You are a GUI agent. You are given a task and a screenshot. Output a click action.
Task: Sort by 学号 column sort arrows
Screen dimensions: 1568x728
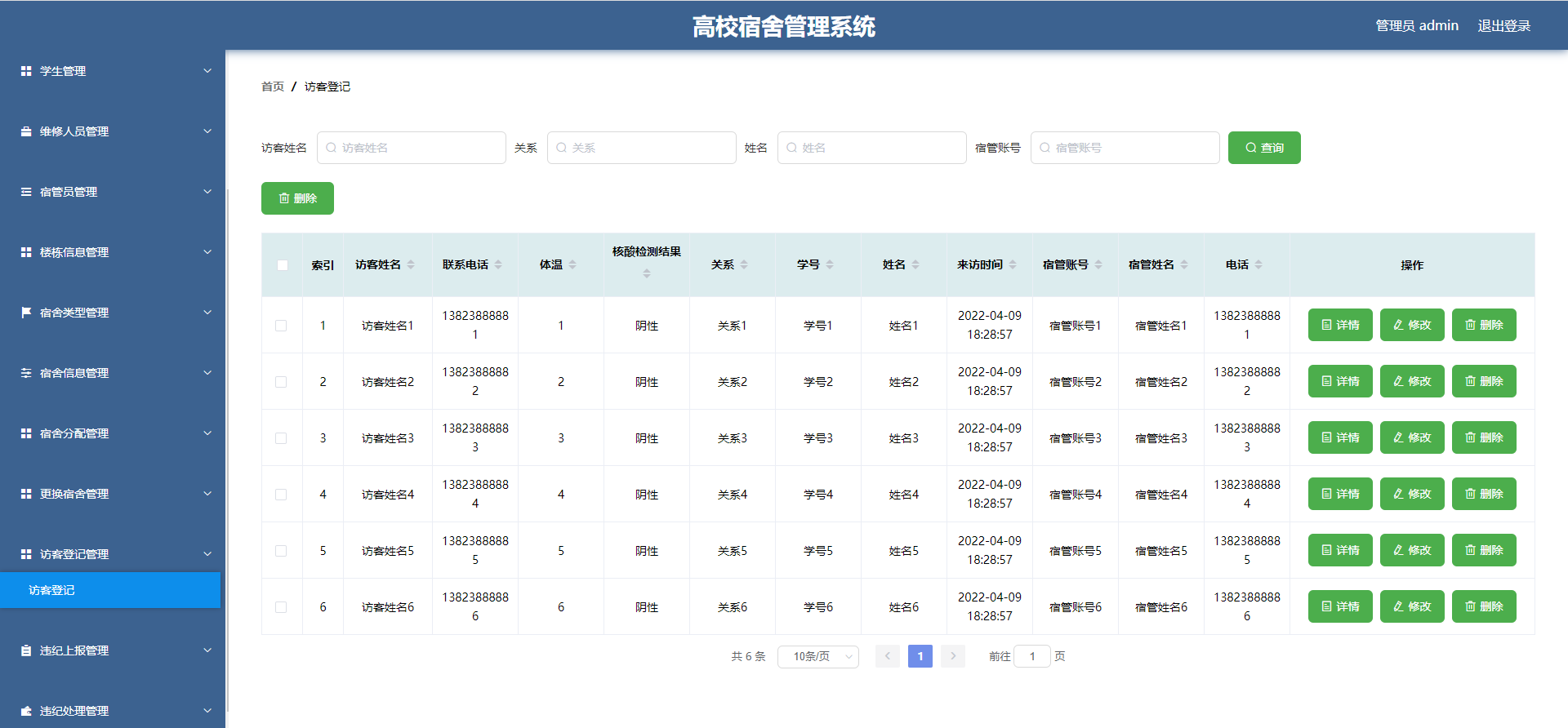(830, 264)
